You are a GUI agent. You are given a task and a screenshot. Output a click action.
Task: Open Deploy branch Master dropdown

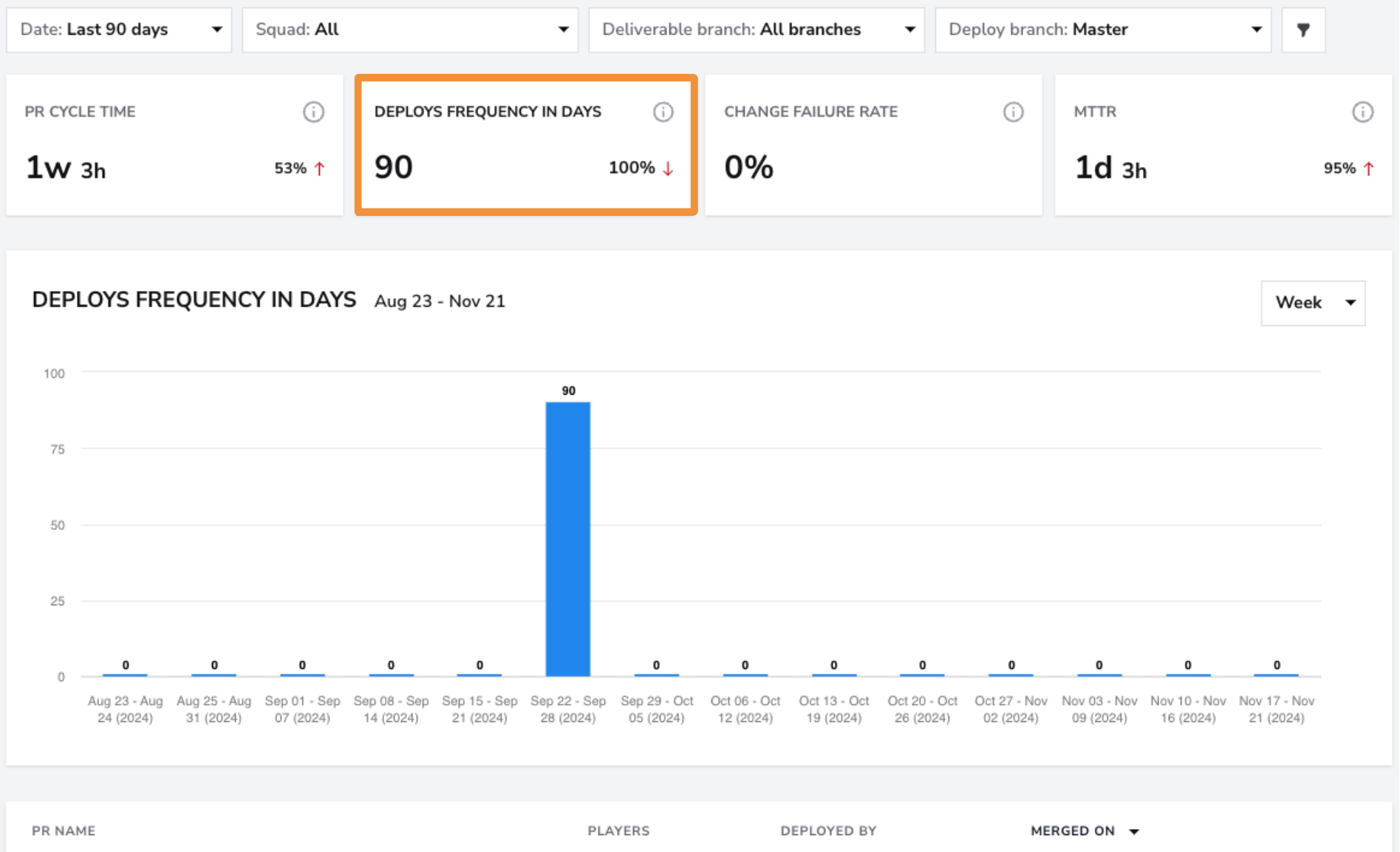tap(1103, 30)
